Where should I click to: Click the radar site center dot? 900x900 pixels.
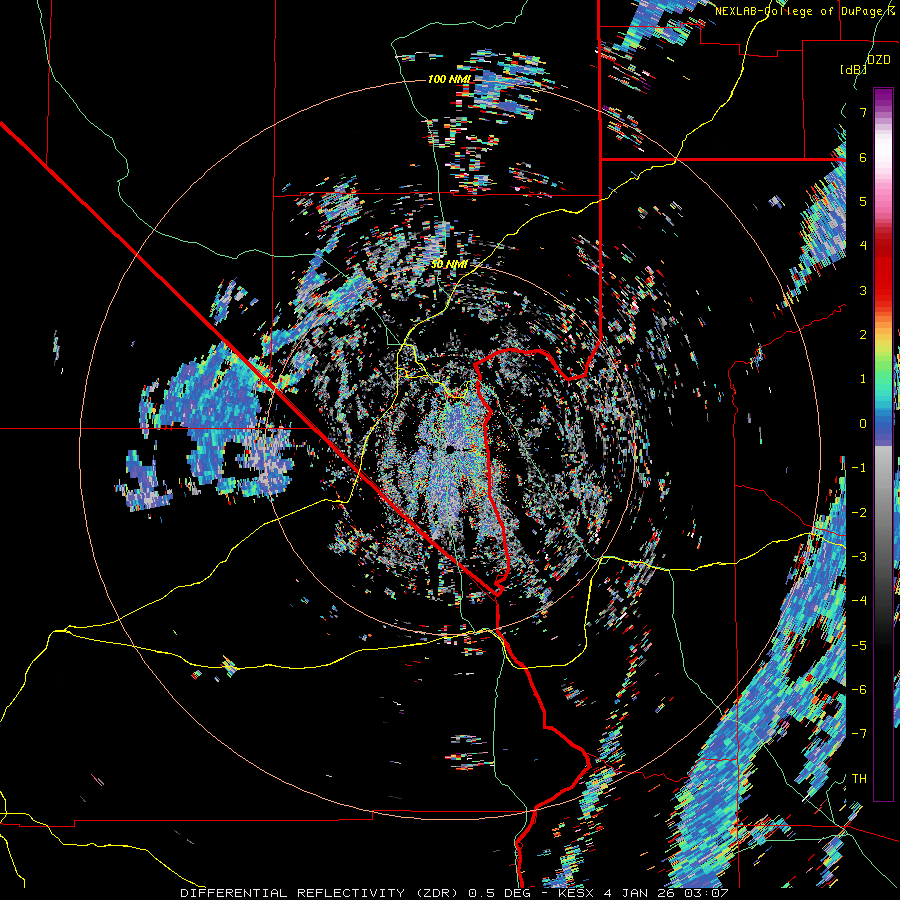coord(451,448)
